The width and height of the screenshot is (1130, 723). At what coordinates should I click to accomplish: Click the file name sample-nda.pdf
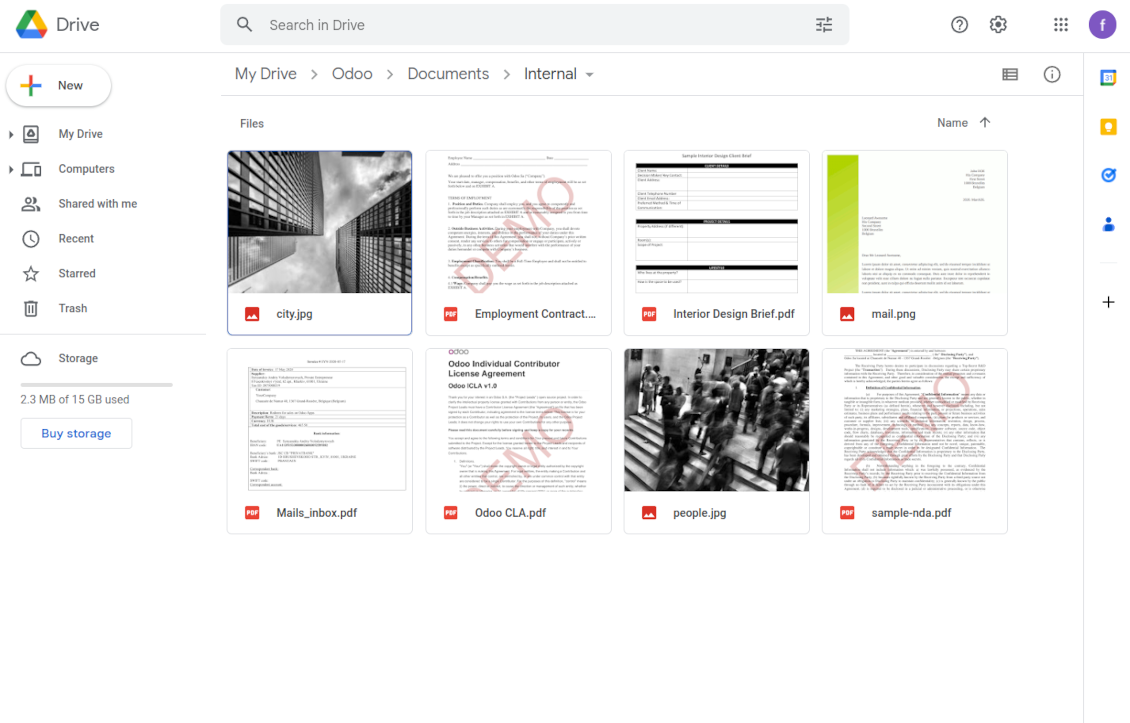(x=911, y=513)
